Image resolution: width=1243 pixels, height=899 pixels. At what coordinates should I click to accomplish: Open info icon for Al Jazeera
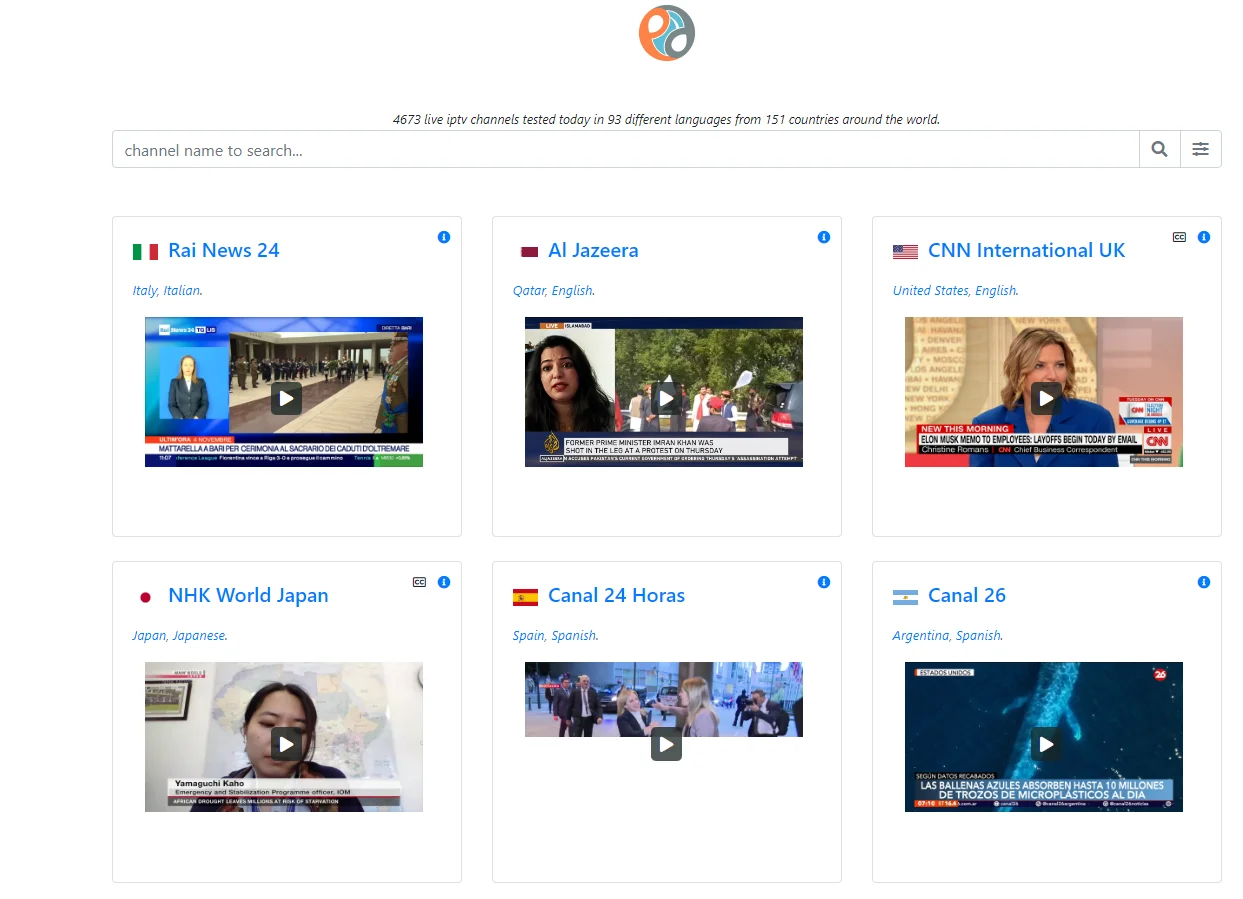(x=824, y=237)
